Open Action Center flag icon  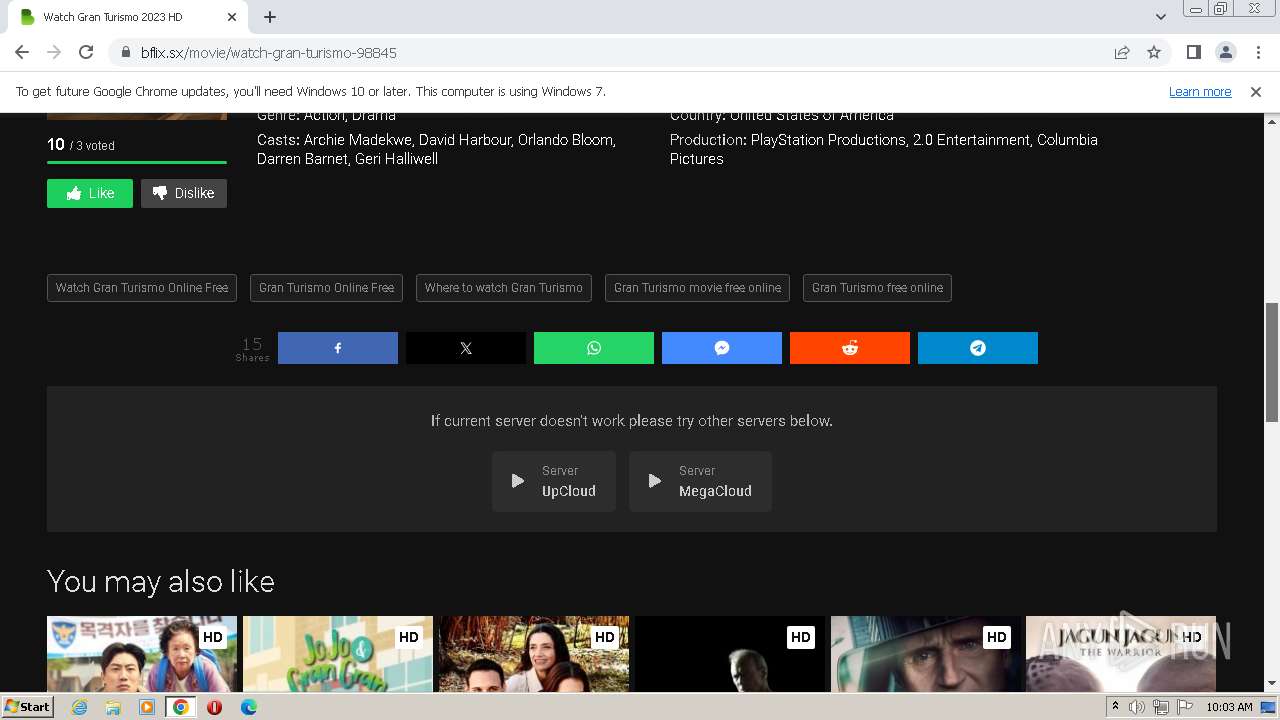1185,707
